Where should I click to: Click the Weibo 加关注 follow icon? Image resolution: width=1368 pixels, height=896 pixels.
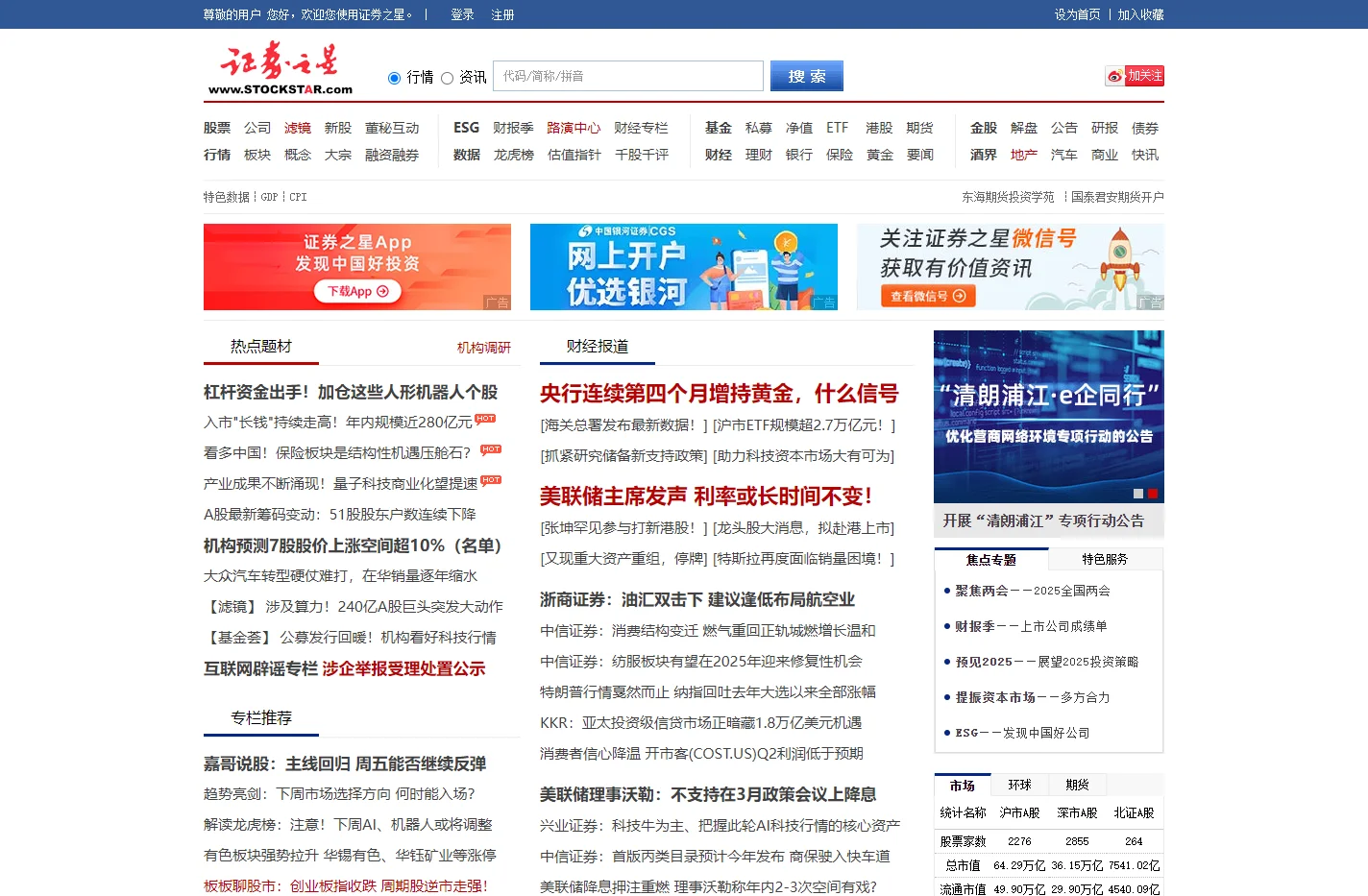click(1135, 76)
